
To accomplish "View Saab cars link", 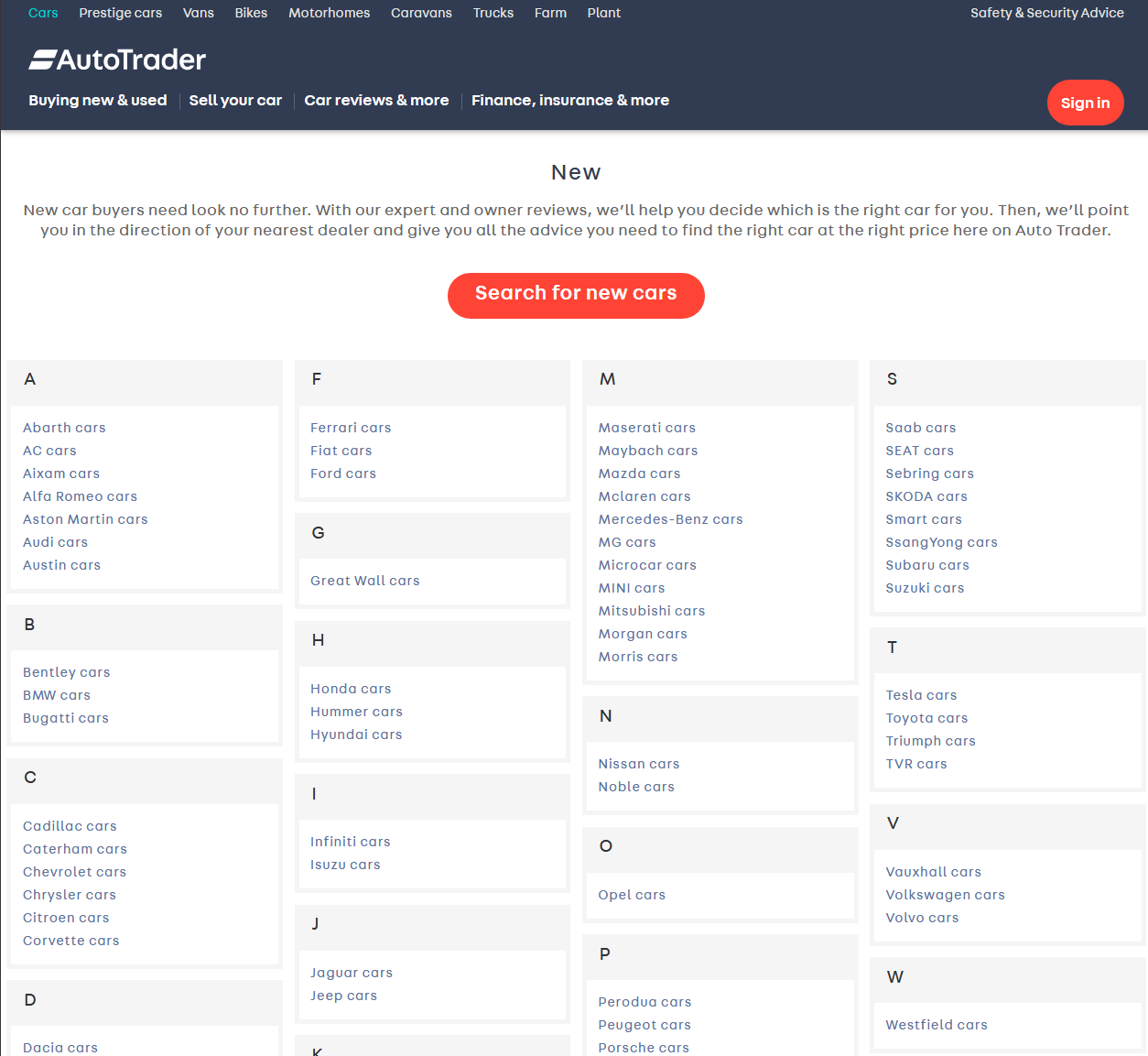I will pyautogui.click(x=921, y=428).
